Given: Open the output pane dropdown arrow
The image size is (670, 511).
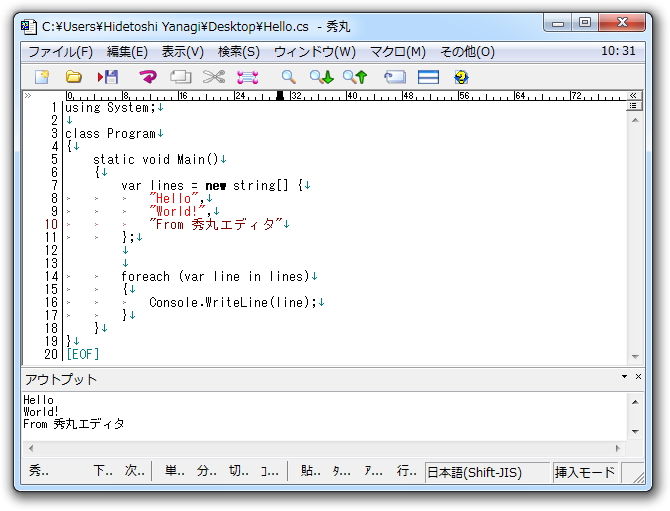Looking at the screenshot, I should (x=624, y=376).
